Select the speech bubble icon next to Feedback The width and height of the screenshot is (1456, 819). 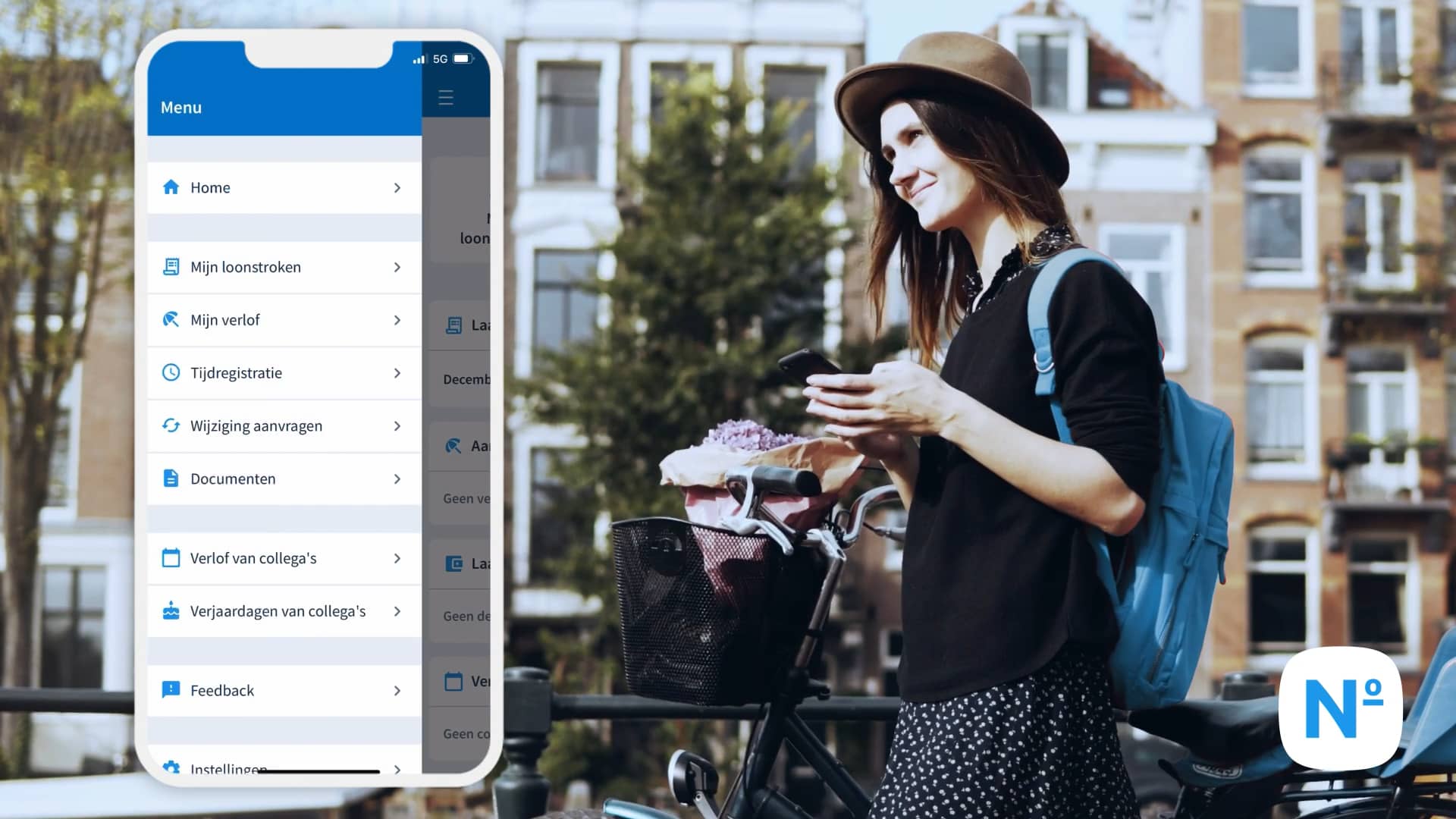(x=171, y=689)
